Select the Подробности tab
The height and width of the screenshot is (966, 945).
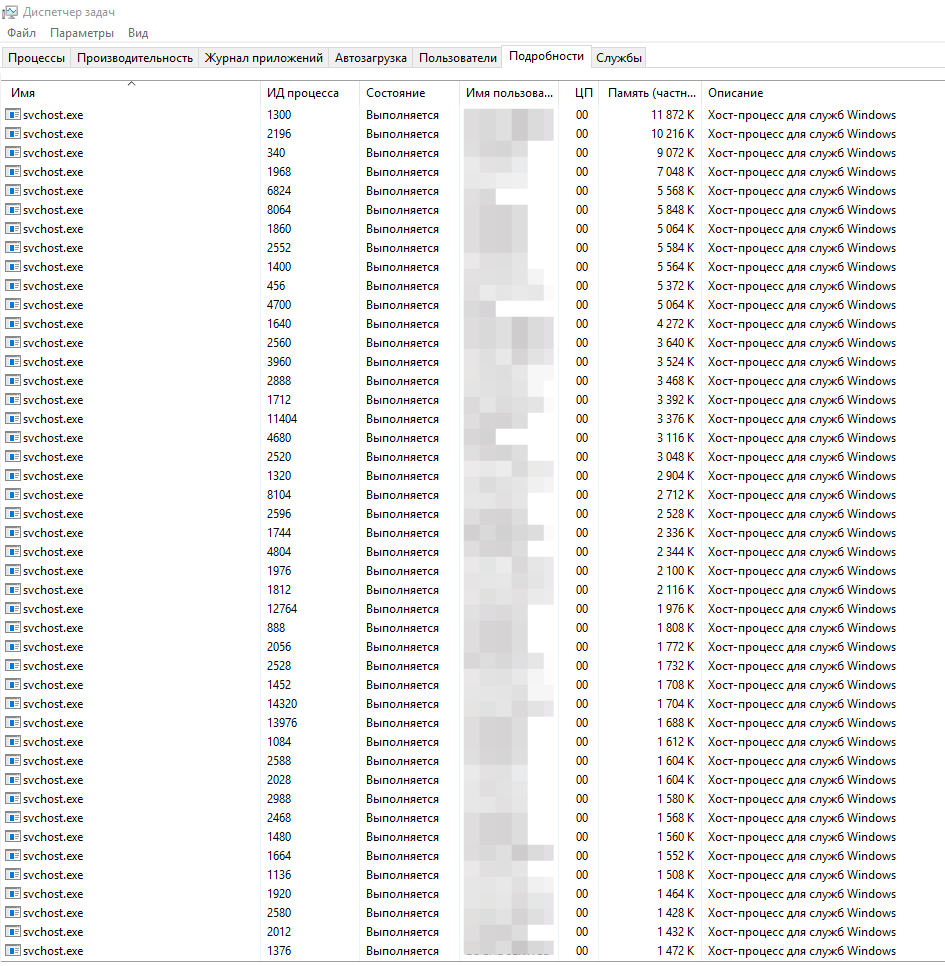click(546, 56)
